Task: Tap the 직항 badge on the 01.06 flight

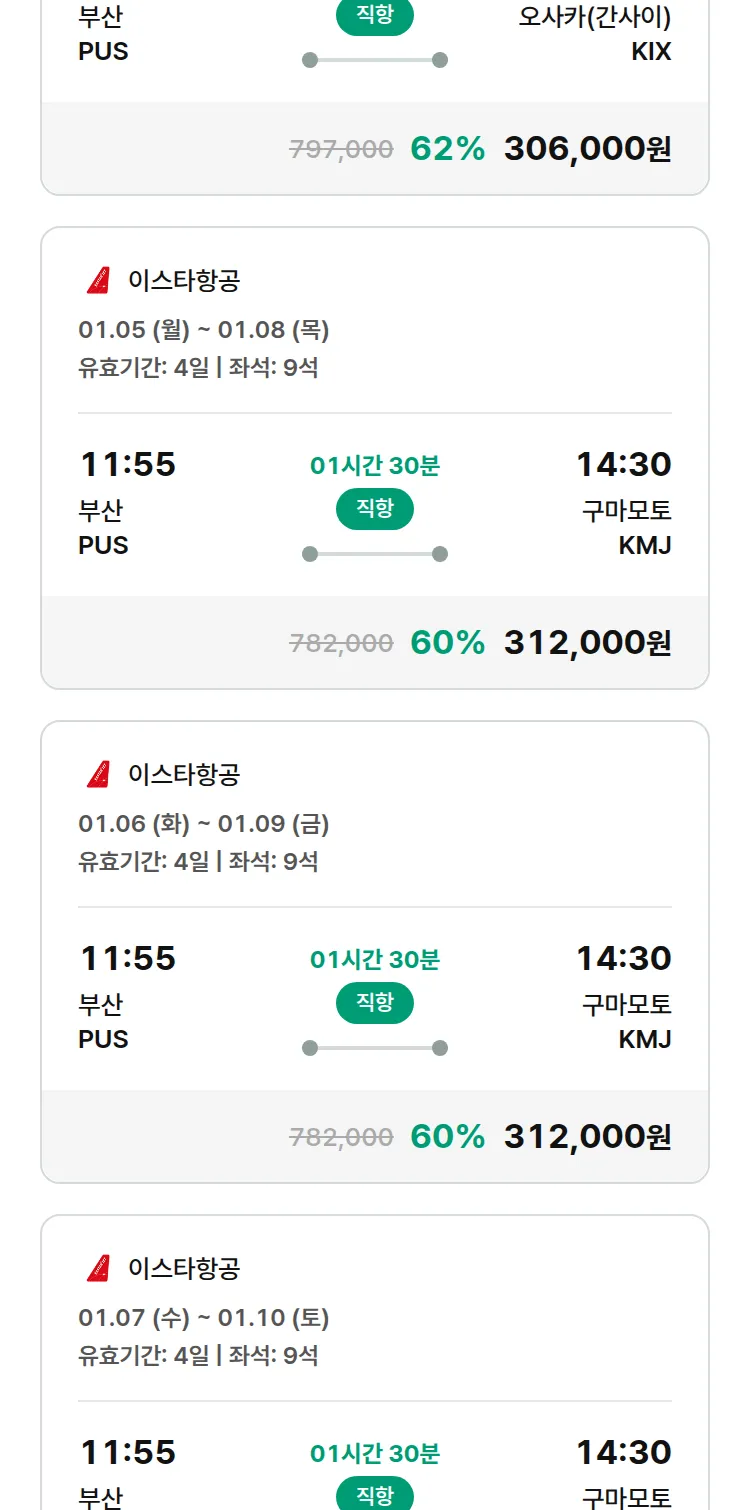Action: click(375, 1003)
